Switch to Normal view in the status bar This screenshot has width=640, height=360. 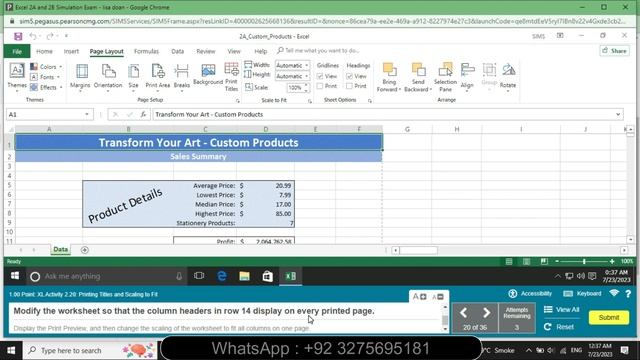(509, 261)
